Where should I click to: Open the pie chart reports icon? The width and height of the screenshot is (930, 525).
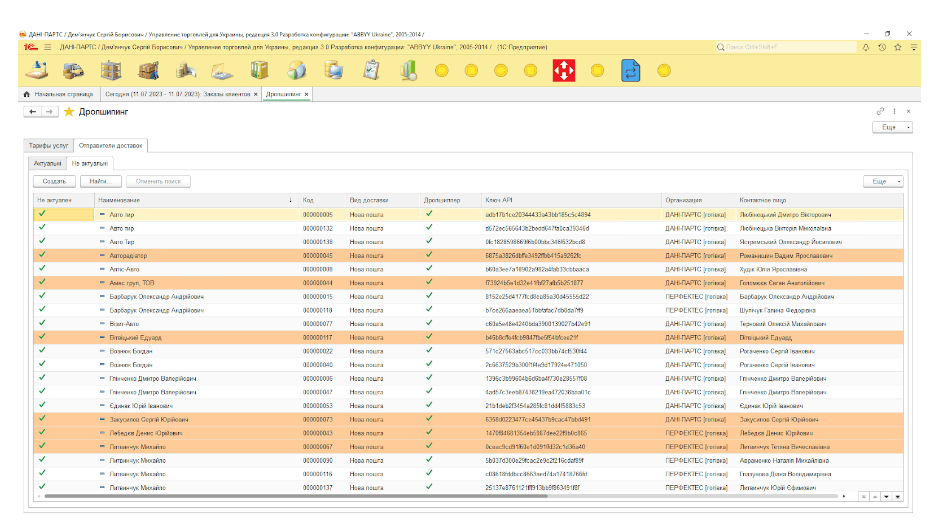click(x=297, y=70)
